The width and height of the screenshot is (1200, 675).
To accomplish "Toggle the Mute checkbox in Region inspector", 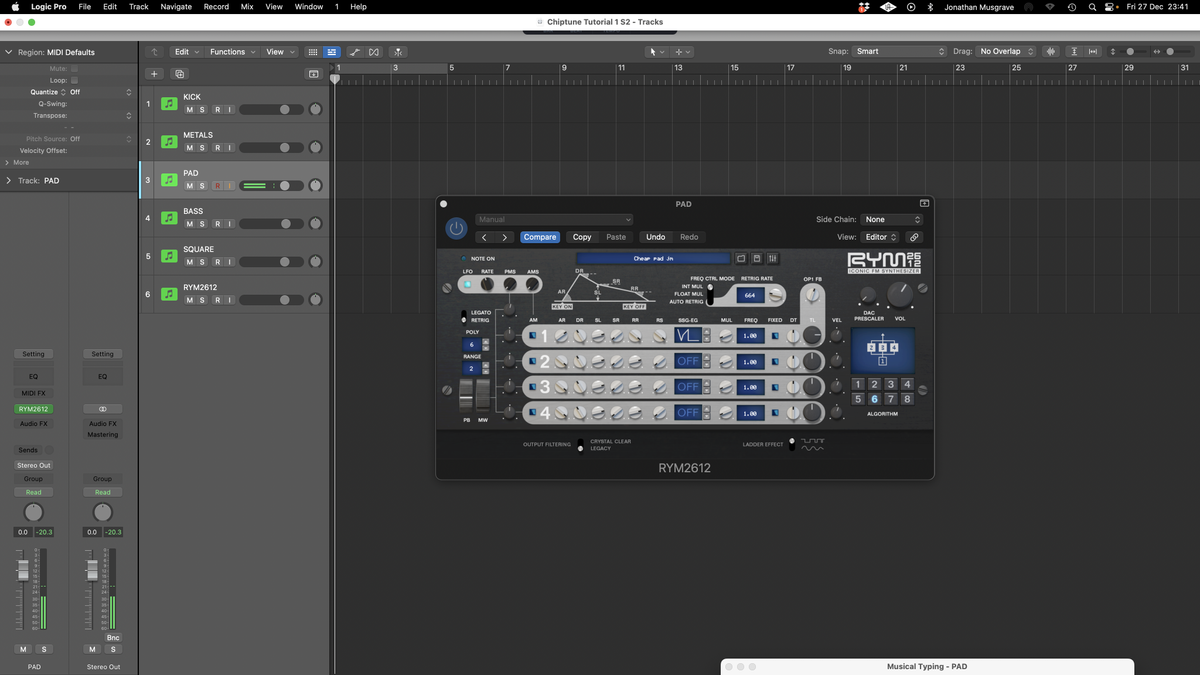I will [x=75, y=69].
